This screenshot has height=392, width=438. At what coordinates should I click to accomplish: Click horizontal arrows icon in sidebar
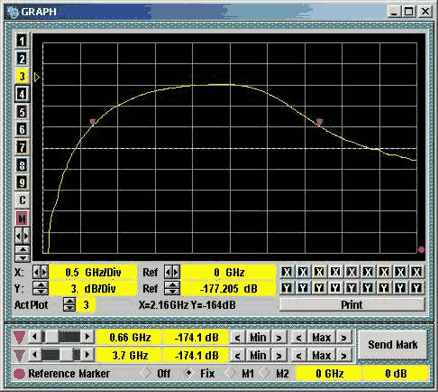tap(22, 236)
